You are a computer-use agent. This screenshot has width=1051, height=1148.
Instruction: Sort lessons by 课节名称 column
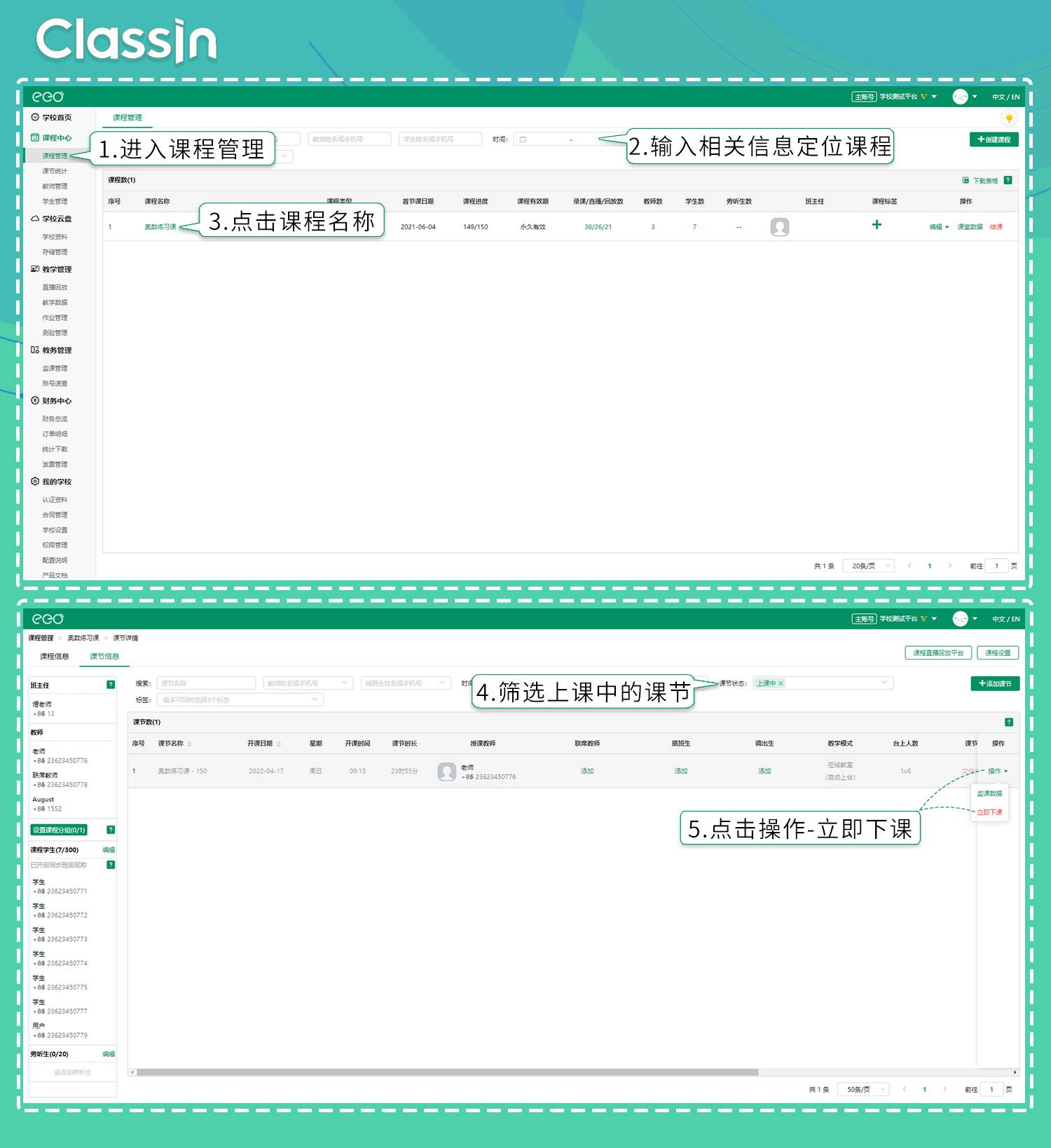pos(189,744)
